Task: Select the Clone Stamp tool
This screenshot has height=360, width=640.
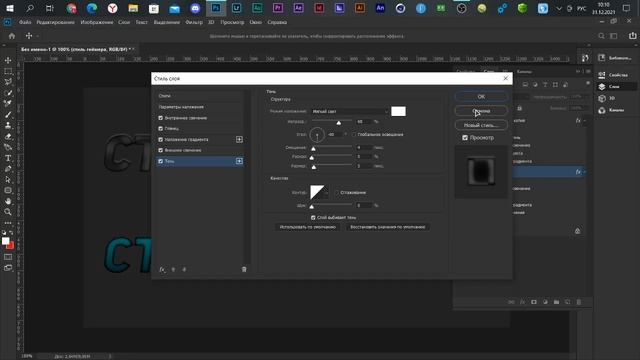Action: (8, 125)
